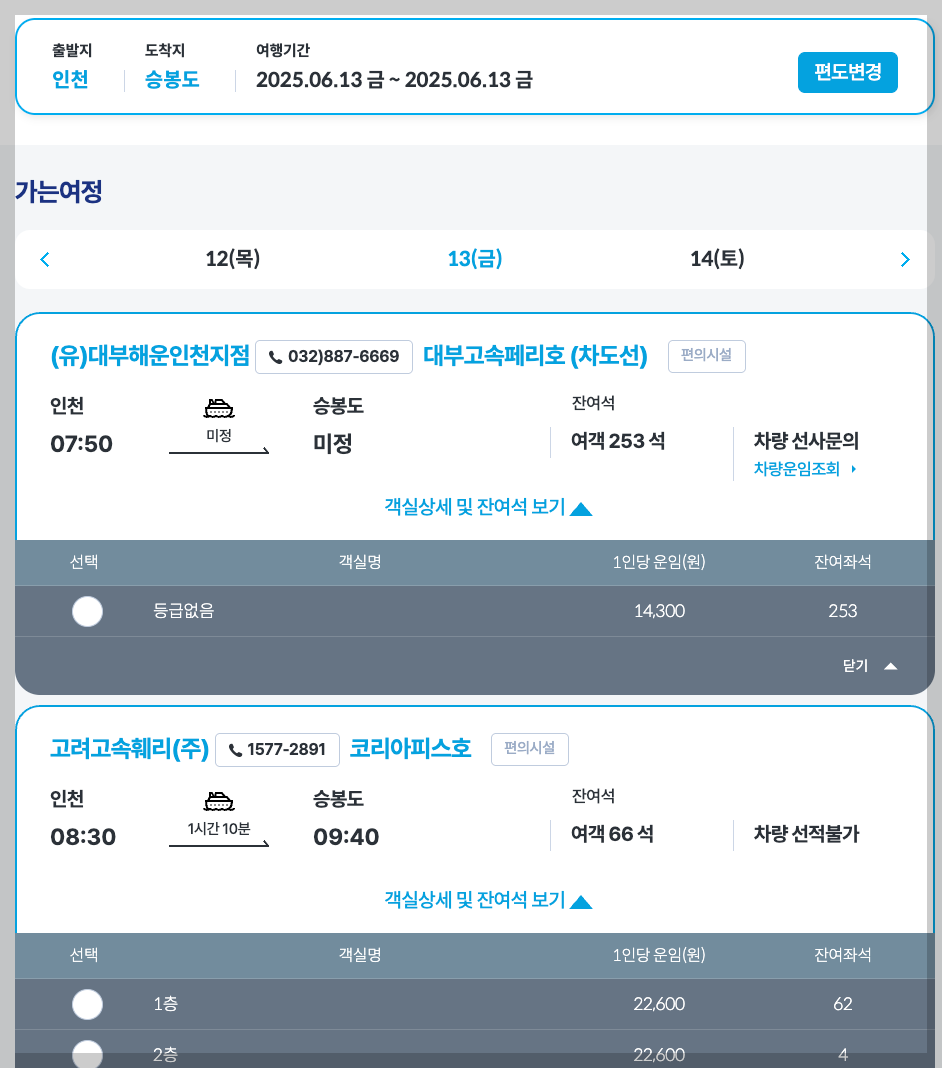This screenshot has width=942, height=1068.
Task: Click the up arrow beside 닫기
Action: [x=890, y=665]
